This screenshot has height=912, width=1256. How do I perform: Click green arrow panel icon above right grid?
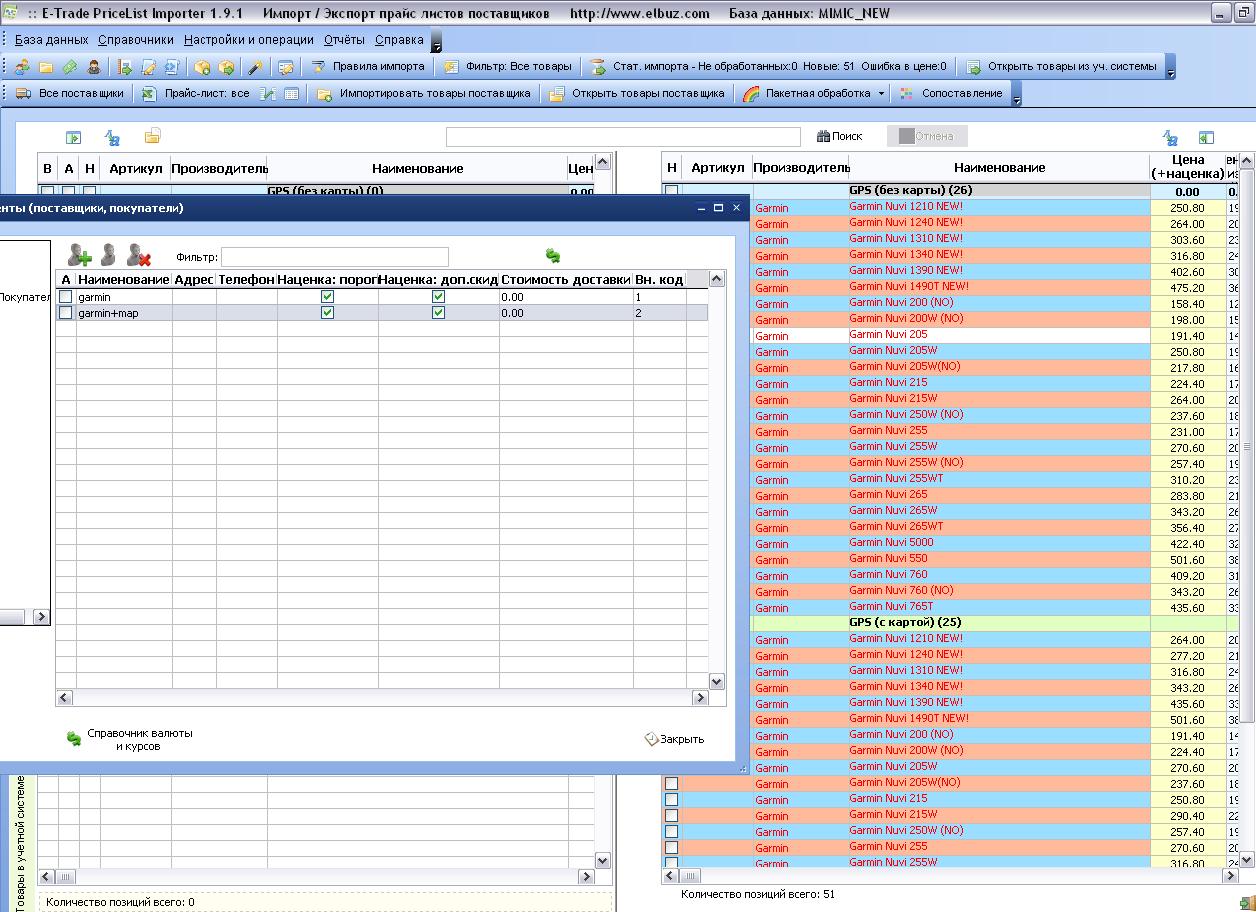(x=1206, y=137)
